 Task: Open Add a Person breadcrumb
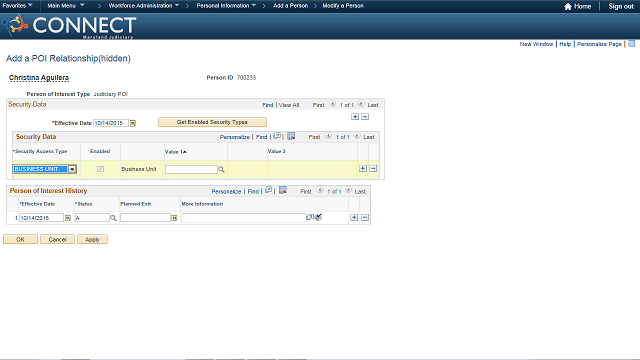291,6
